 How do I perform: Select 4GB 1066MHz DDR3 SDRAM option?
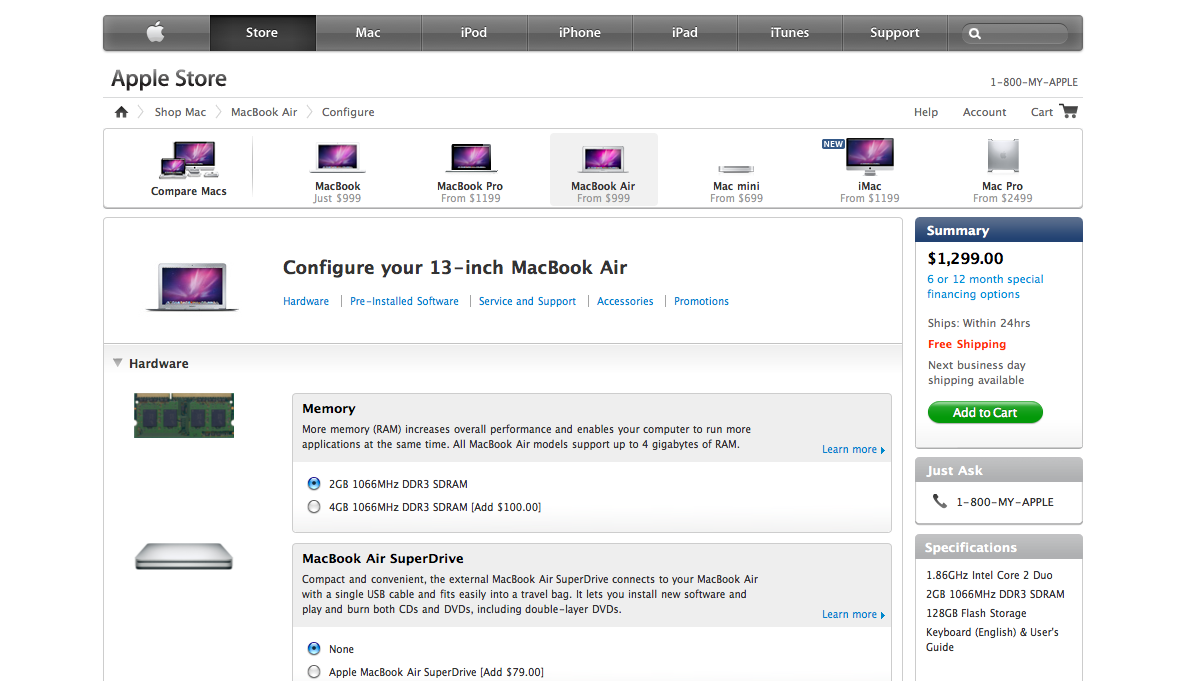point(314,507)
